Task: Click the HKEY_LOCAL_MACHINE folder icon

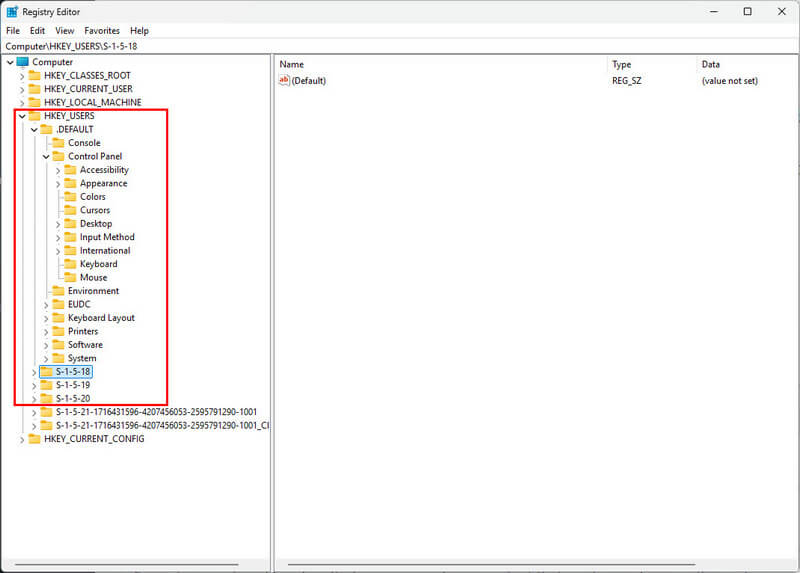Action: 34,102
